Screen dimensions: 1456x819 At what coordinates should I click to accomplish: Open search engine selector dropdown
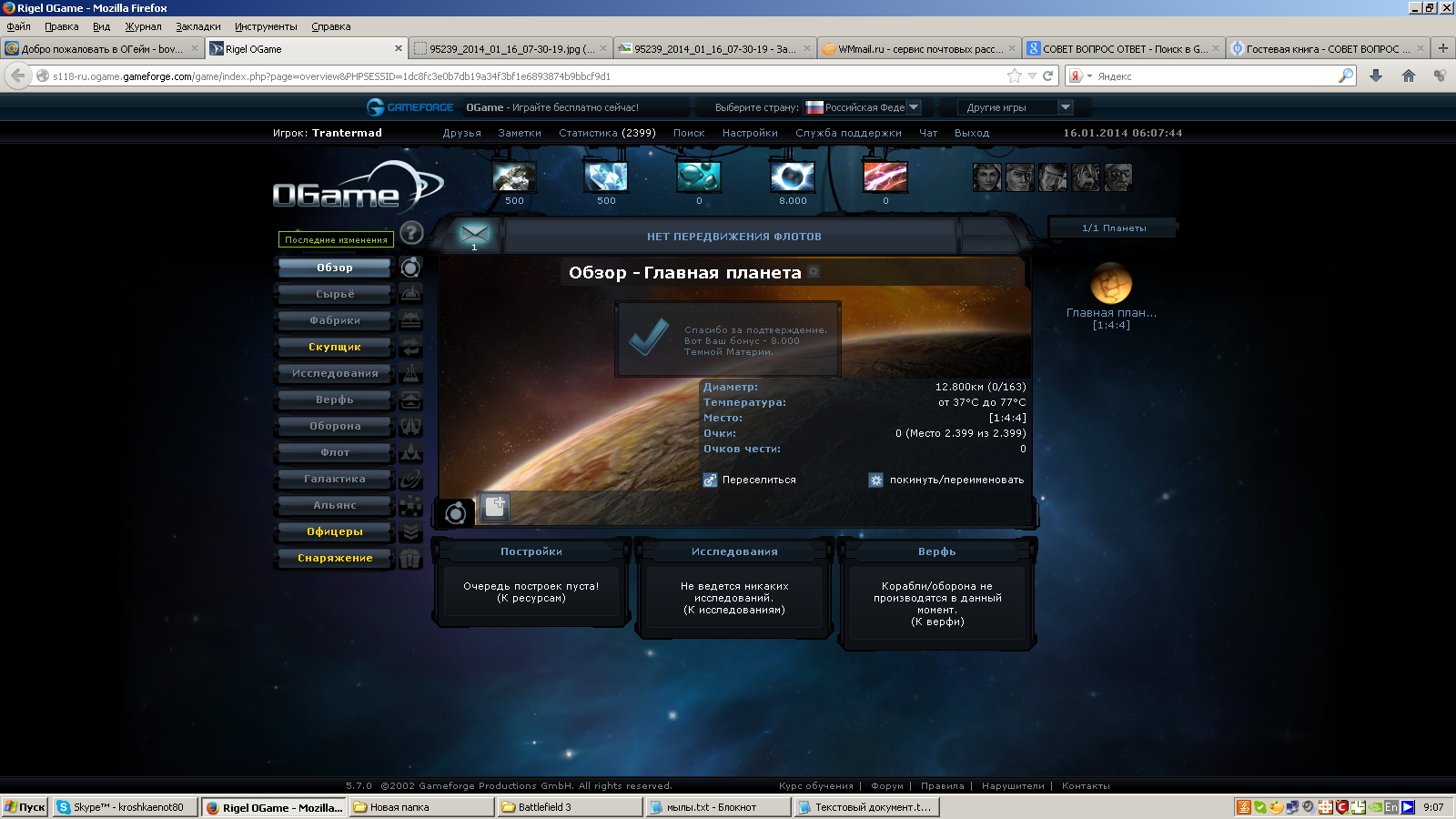tap(1080, 76)
